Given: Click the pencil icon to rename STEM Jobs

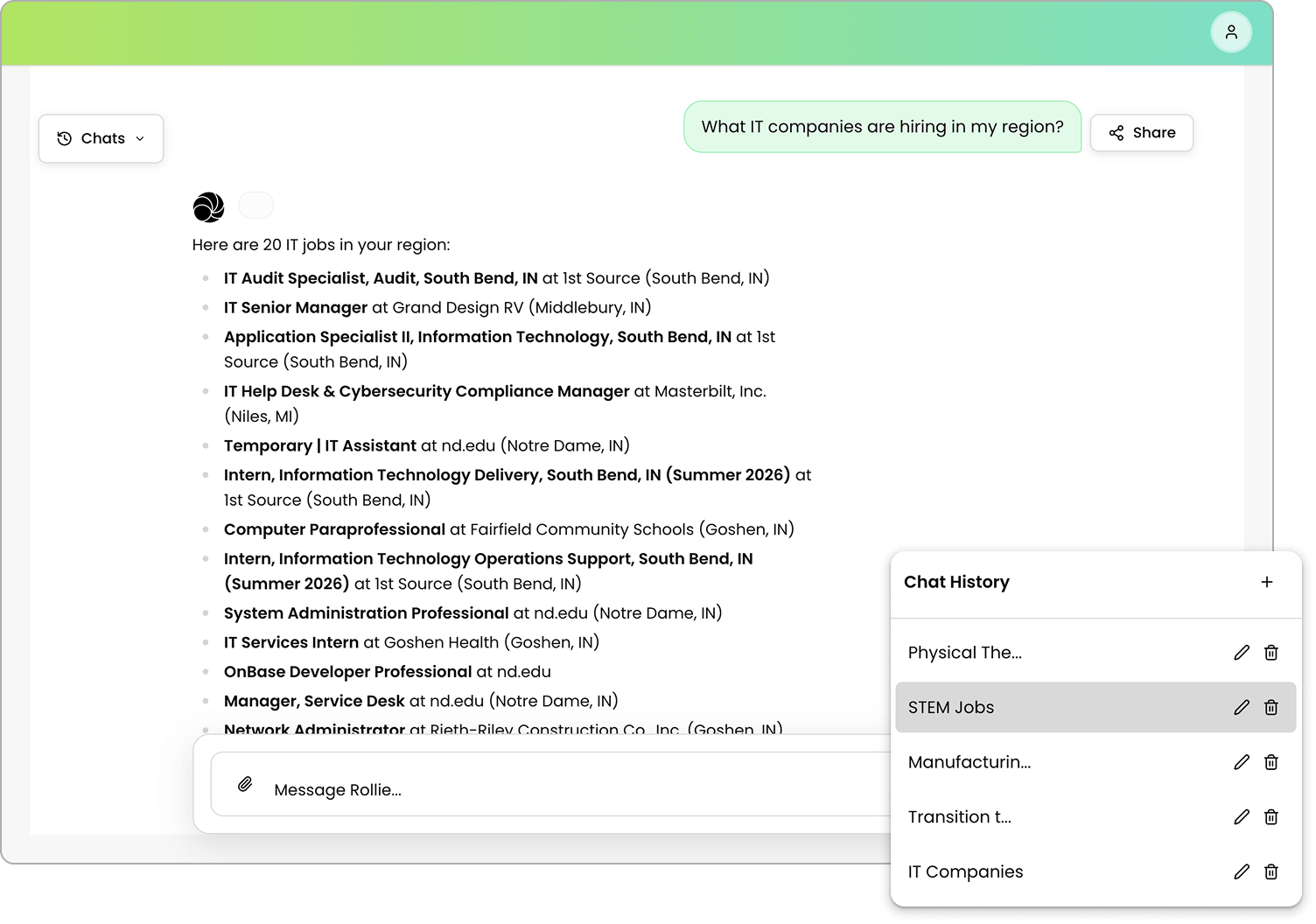Looking at the screenshot, I should (1242, 706).
